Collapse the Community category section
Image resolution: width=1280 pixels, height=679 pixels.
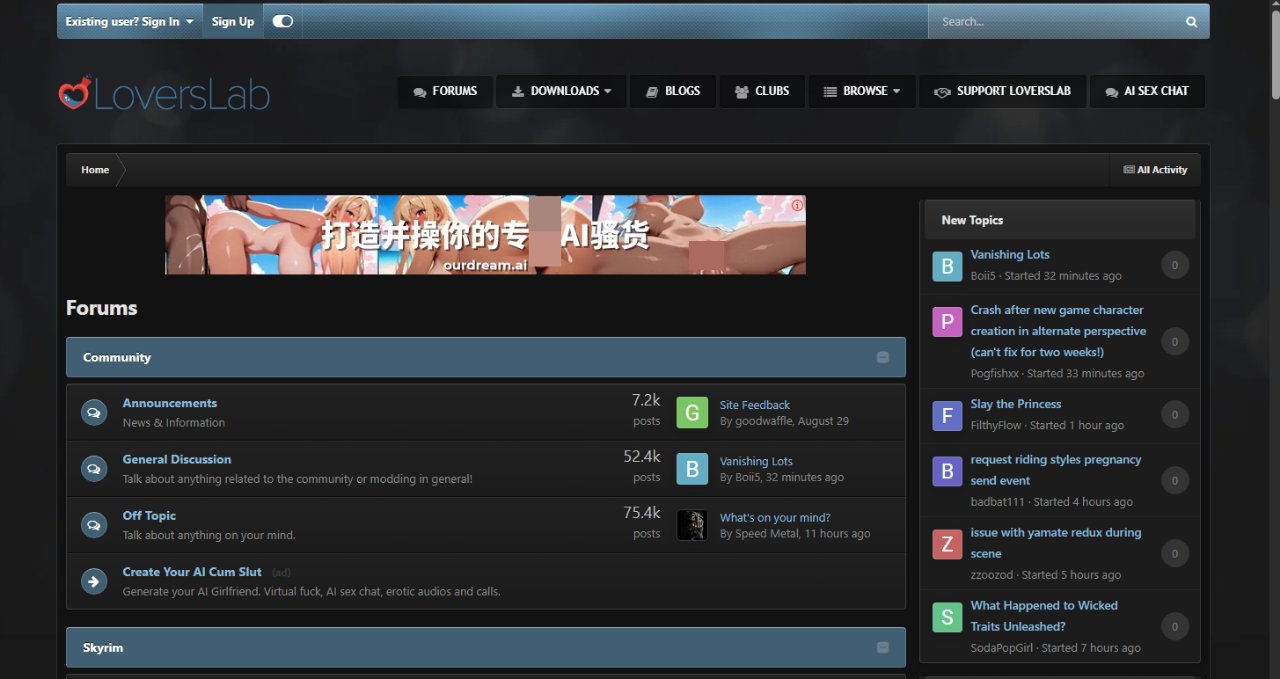pyautogui.click(x=882, y=357)
